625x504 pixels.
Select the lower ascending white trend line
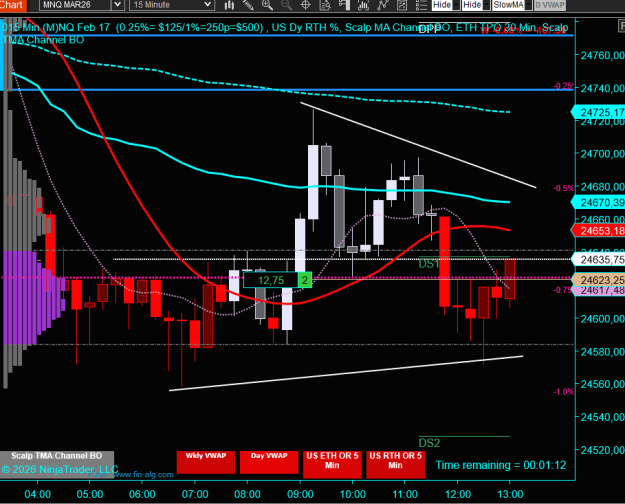346,373
